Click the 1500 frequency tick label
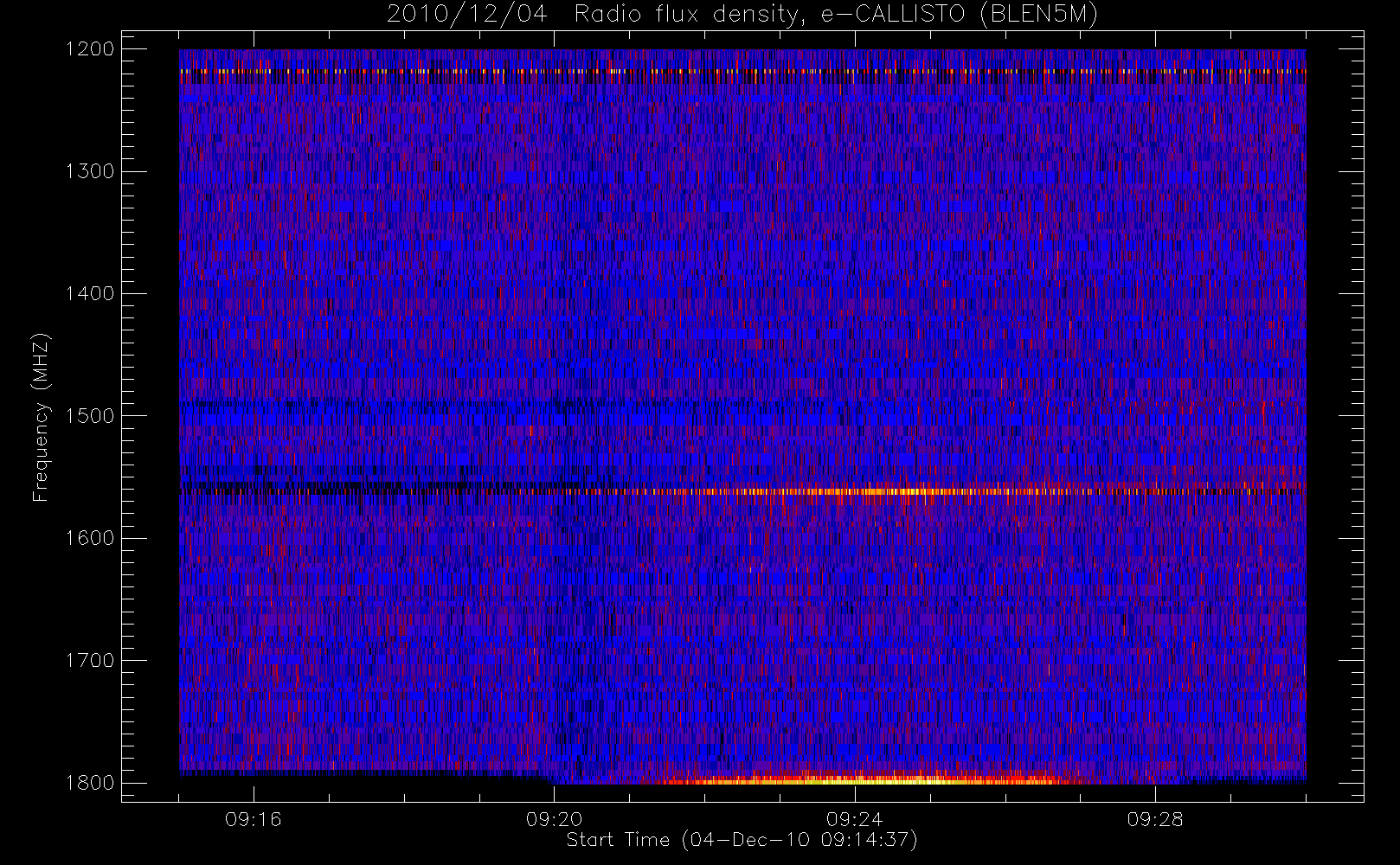This screenshot has width=1400, height=865. 90,416
